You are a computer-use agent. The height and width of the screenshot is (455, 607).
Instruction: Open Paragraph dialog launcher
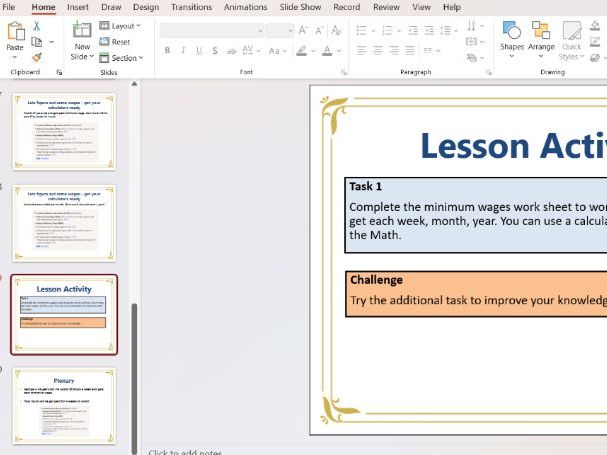pos(489,72)
